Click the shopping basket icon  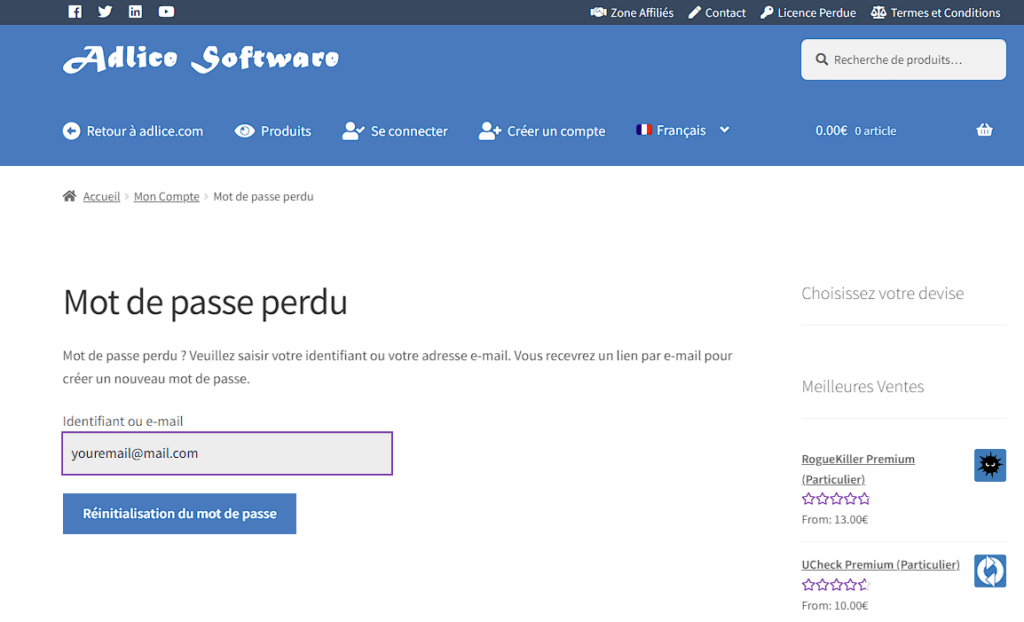point(984,130)
